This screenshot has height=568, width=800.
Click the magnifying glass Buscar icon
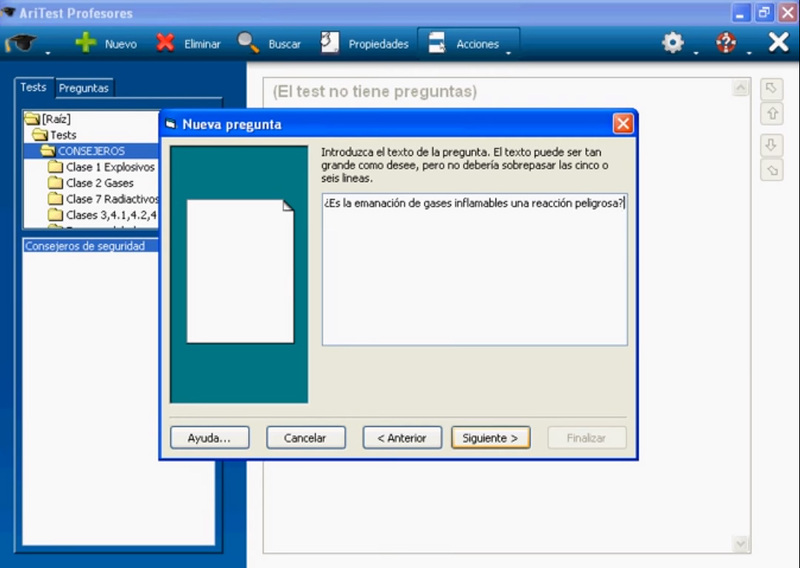(x=248, y=43)
